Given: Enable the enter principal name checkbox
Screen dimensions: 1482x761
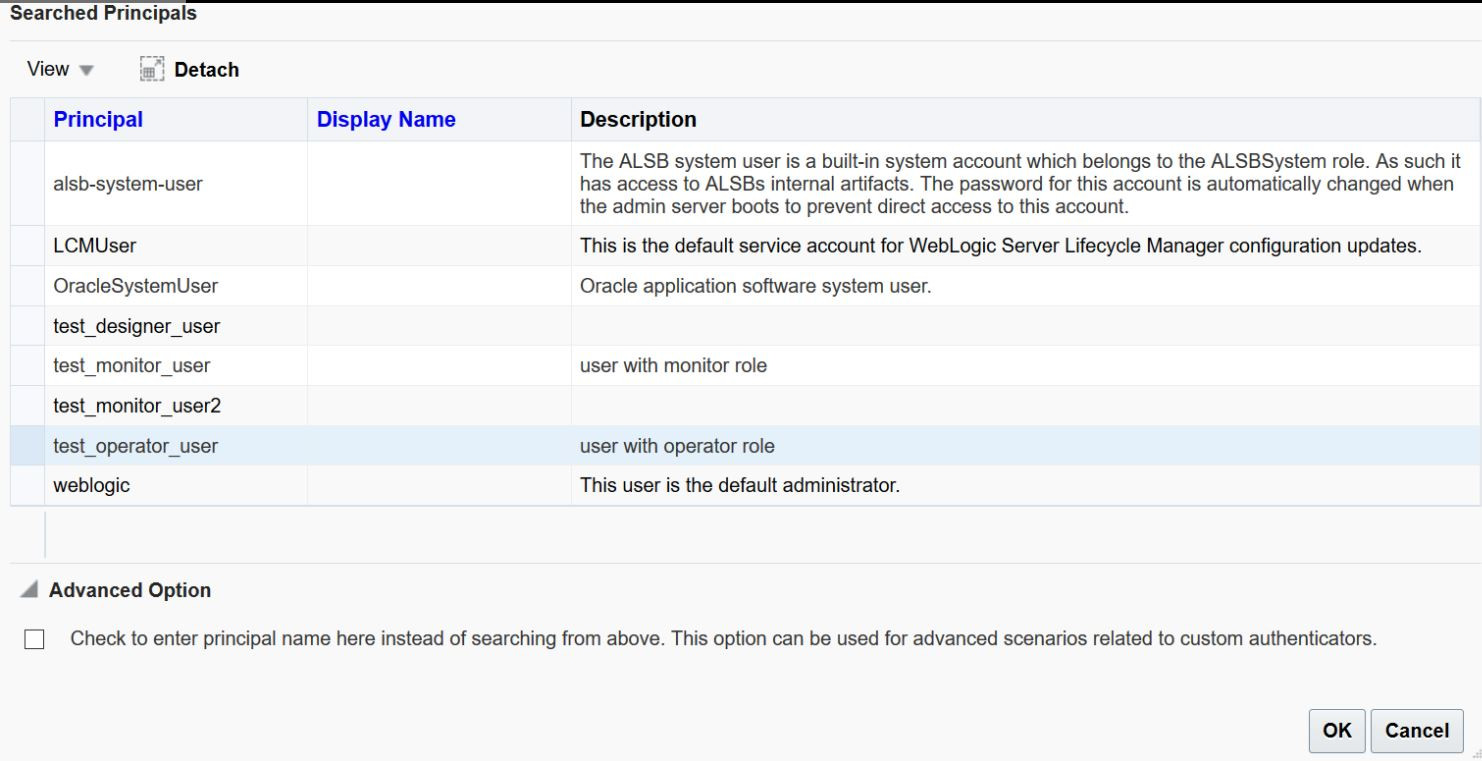Looking at the screenshot, I should 34,640.
